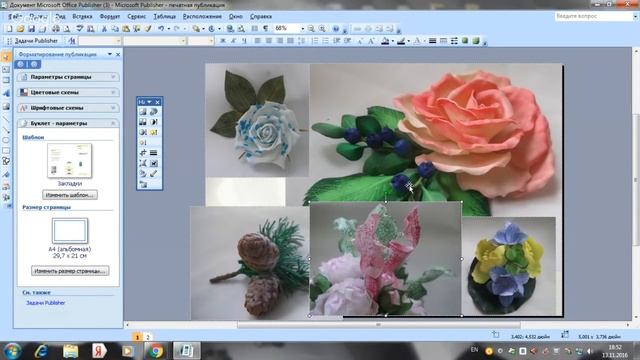Click the Изменить шаблон button
This screenshot has width=640, height=360.
70,195
